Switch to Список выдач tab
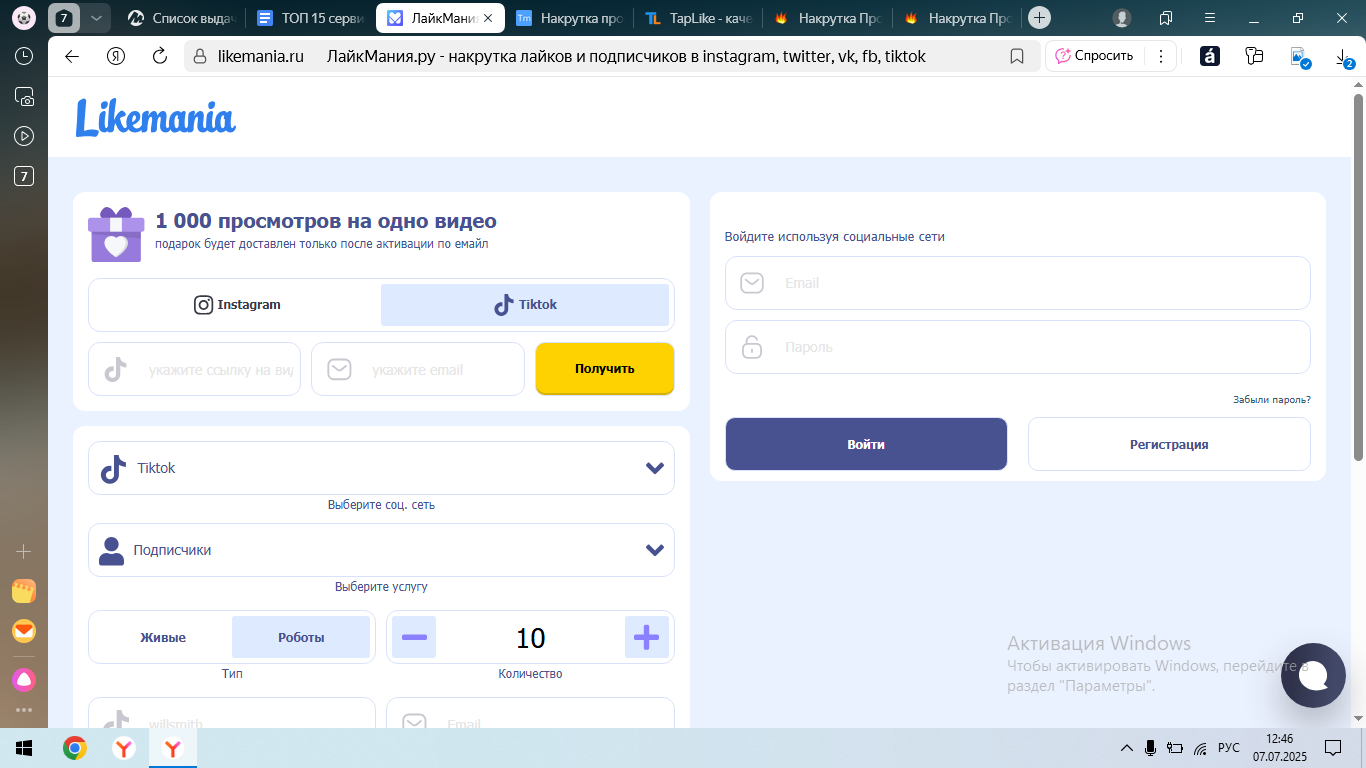This screenshot has width=1366, height=768. tap(181, 18)
